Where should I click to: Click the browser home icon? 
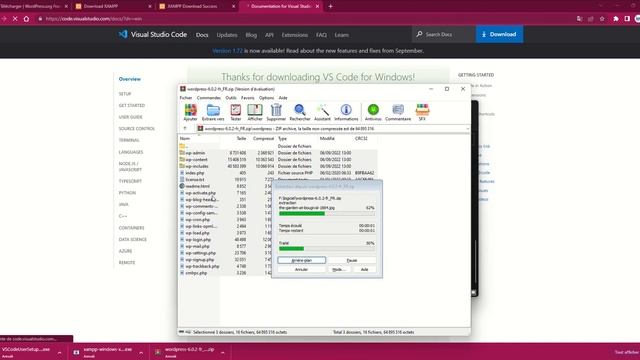pos(26,19)
